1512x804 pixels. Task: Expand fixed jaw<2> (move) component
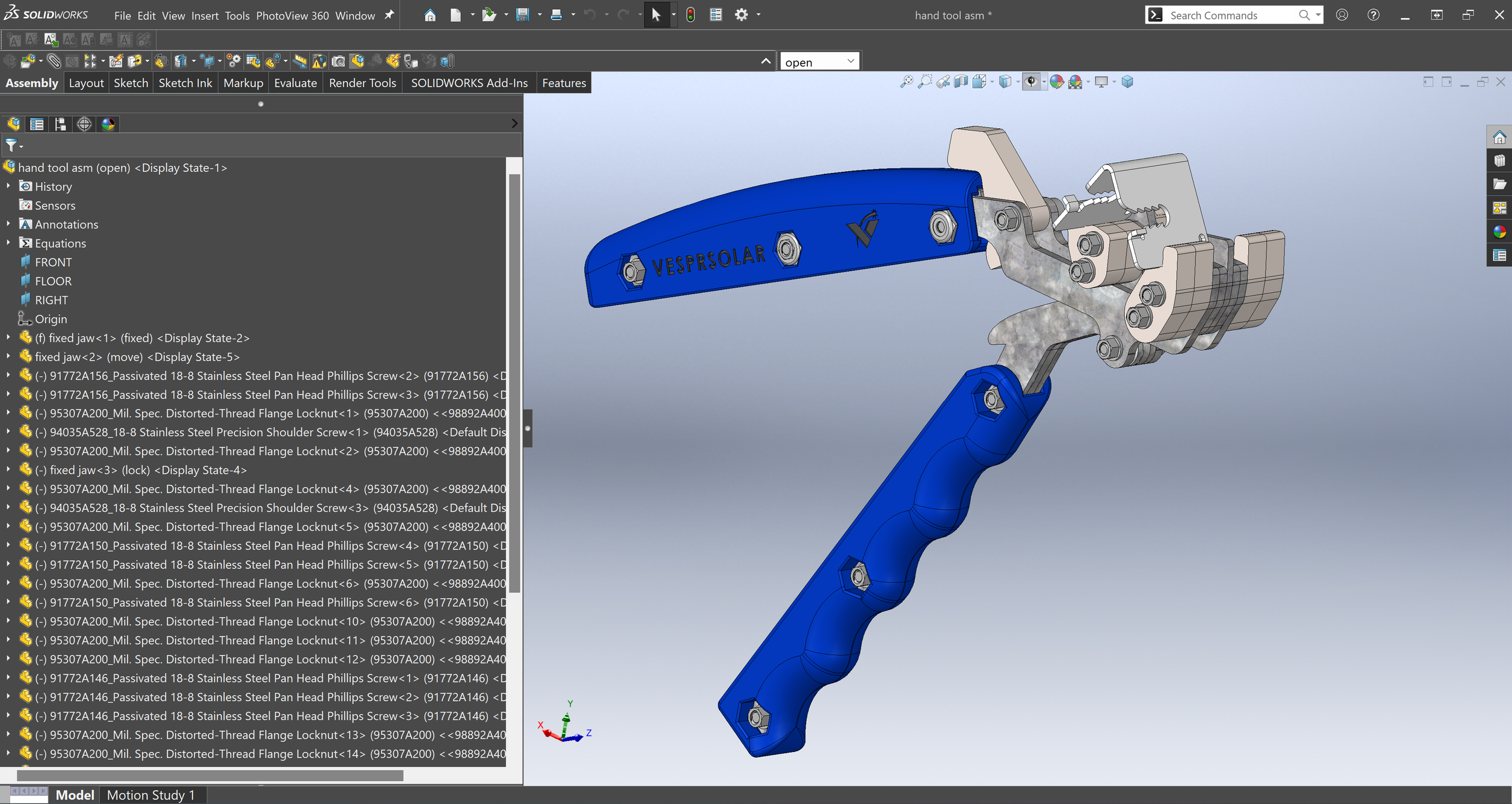click(x=8, y=357)
